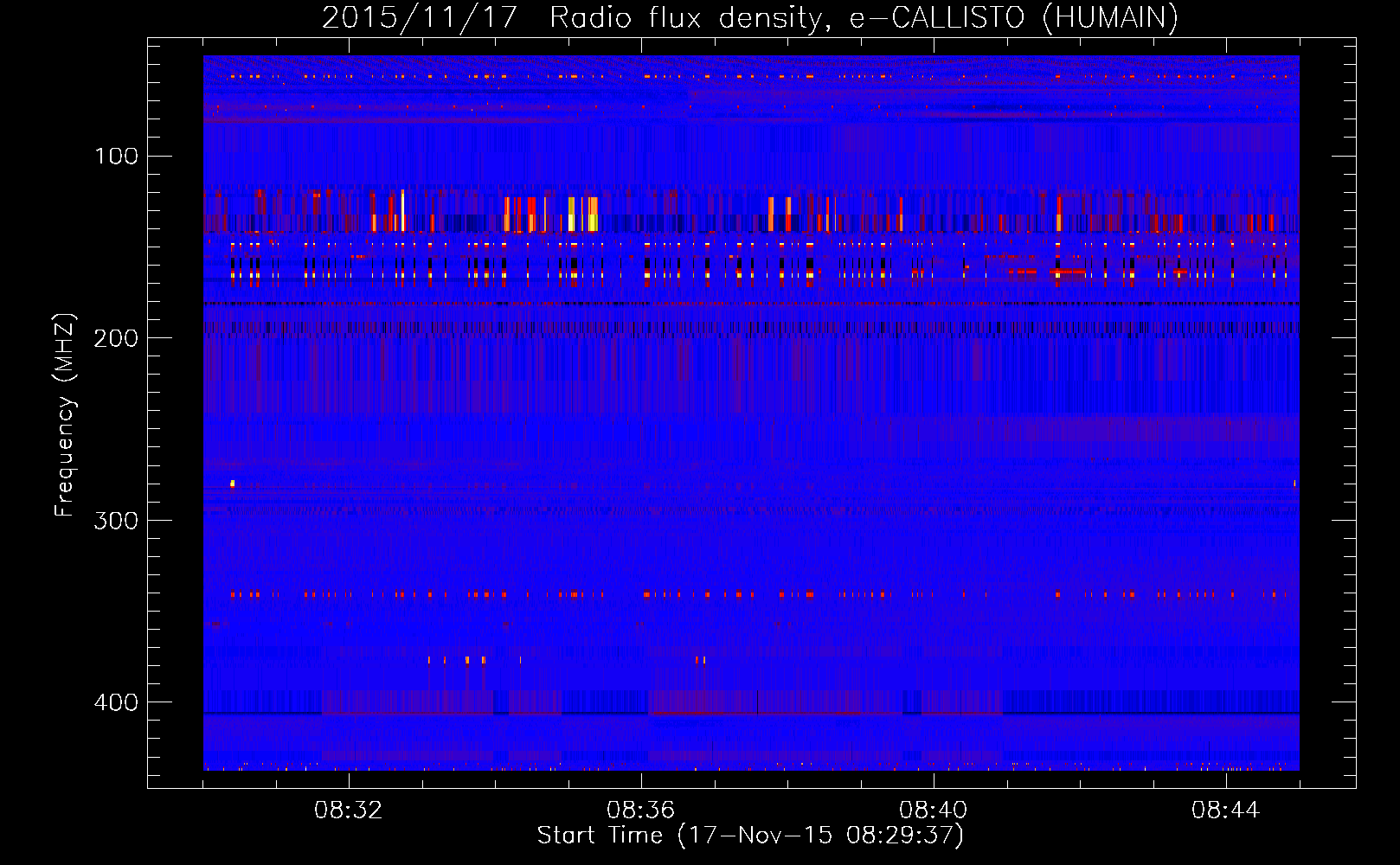Click the 08:32 time tick label
Image resolution: width=1400 pixels, height=865 pixels.
[349, 811]
